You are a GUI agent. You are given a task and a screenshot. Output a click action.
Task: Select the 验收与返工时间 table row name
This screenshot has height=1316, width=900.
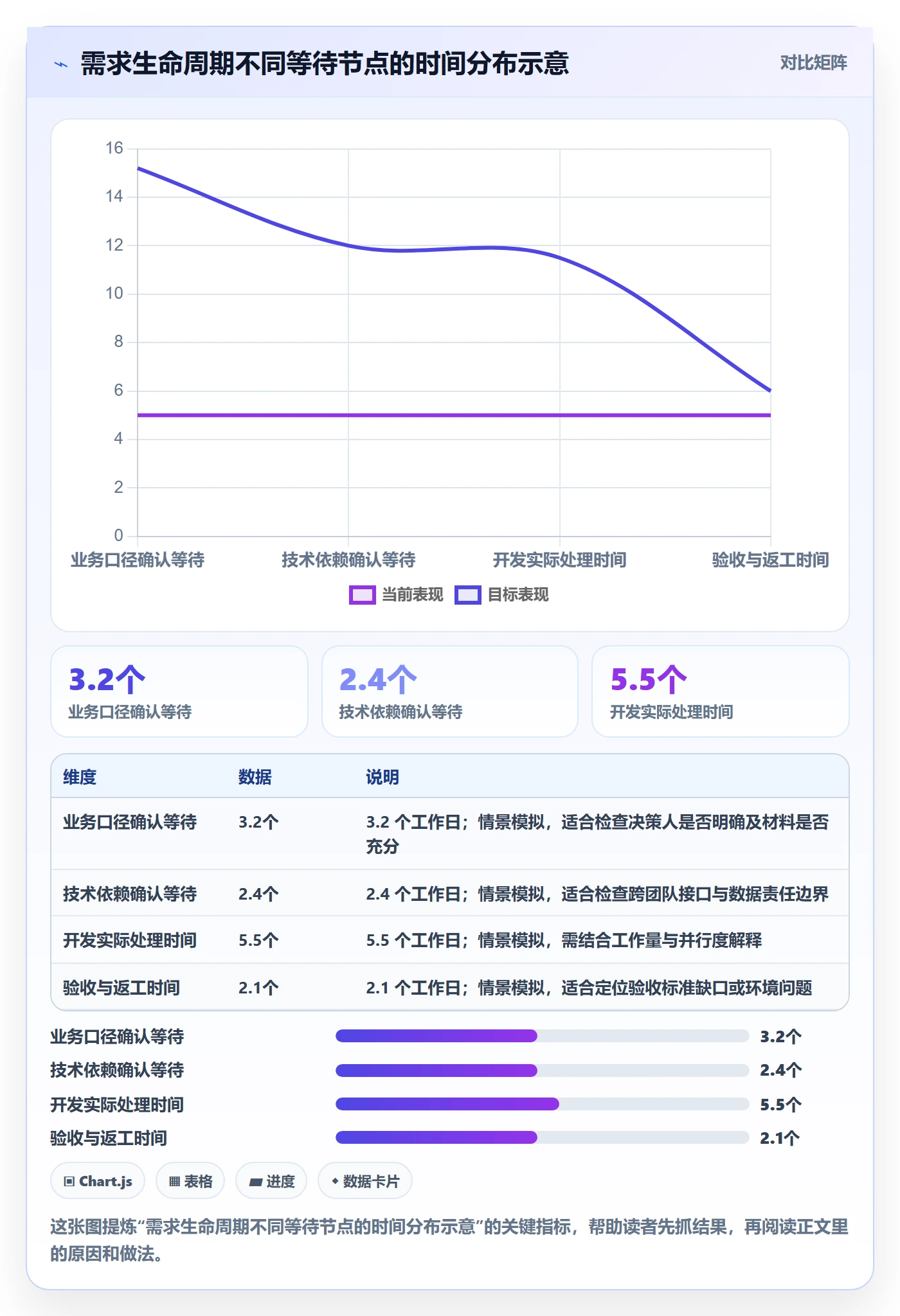click(122, 988)
